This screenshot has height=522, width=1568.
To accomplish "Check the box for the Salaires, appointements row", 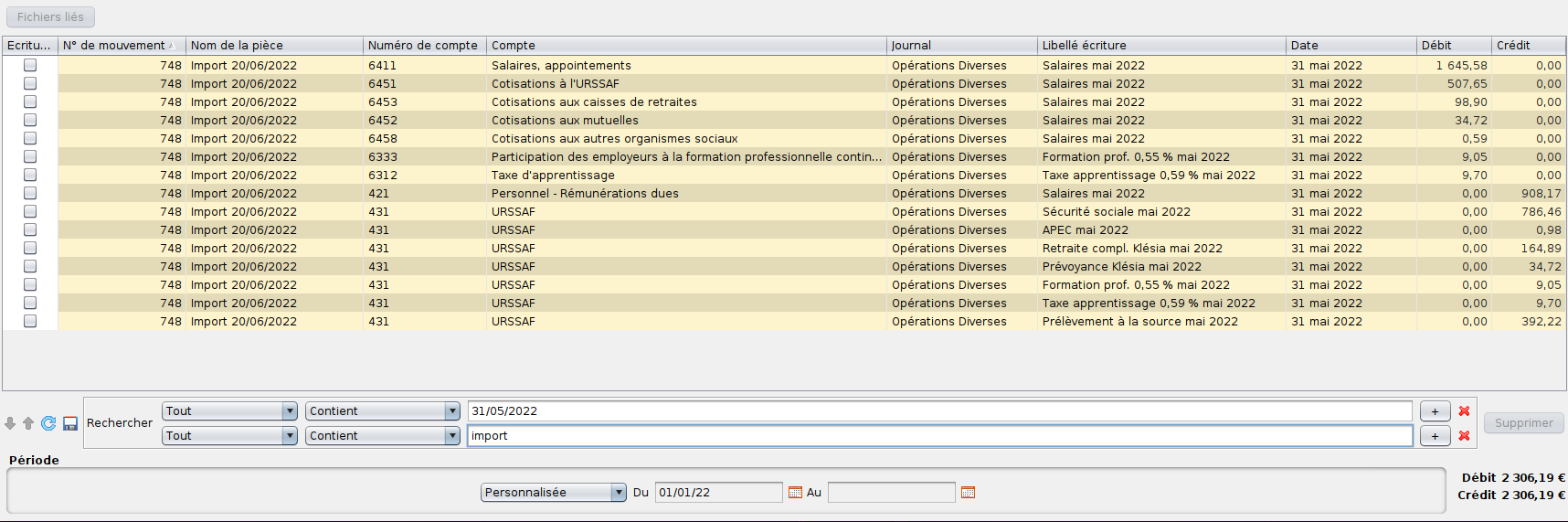I will 30,65.
